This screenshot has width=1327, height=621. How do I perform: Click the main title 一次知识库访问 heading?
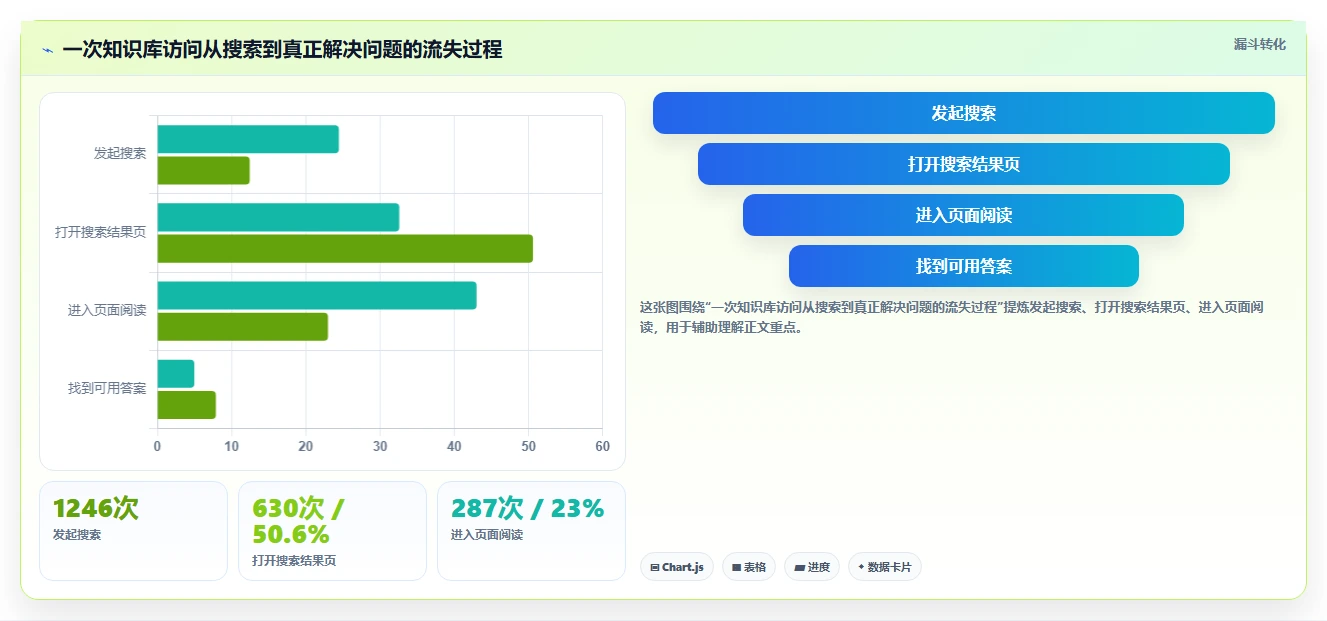click(x=282, y=49)
